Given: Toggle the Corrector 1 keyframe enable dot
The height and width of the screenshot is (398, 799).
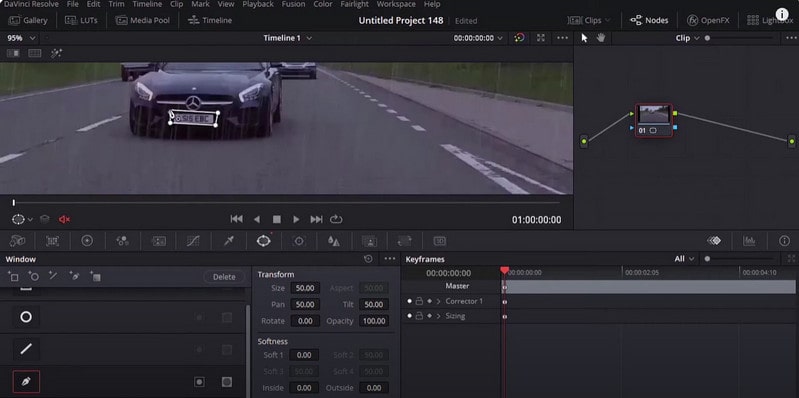Looking at the screenshot, I should (x=409, y=301).
